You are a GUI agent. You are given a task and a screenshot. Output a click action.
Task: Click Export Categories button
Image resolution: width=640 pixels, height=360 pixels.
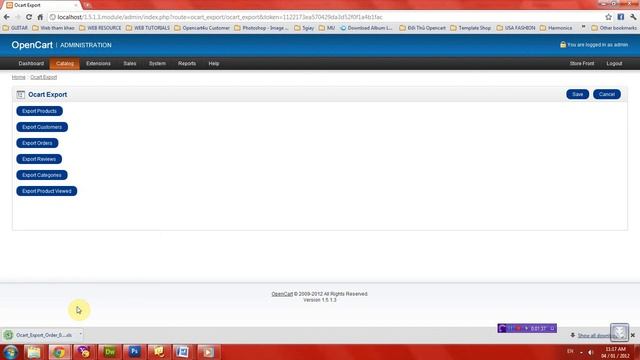click(42, 175)
